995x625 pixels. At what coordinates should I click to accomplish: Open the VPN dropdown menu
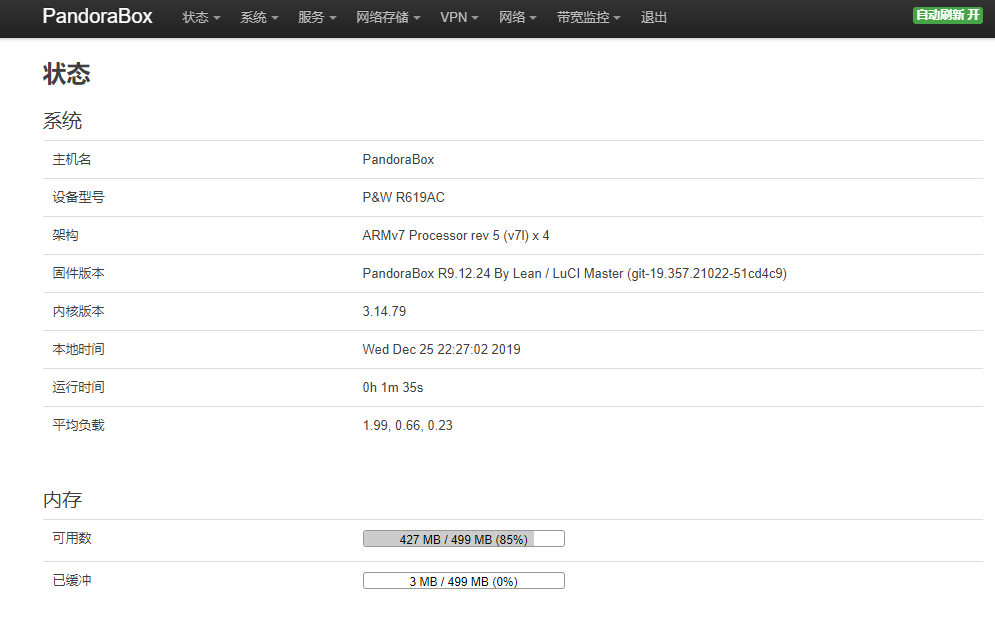pyautogui.click(x=459, y=18)
